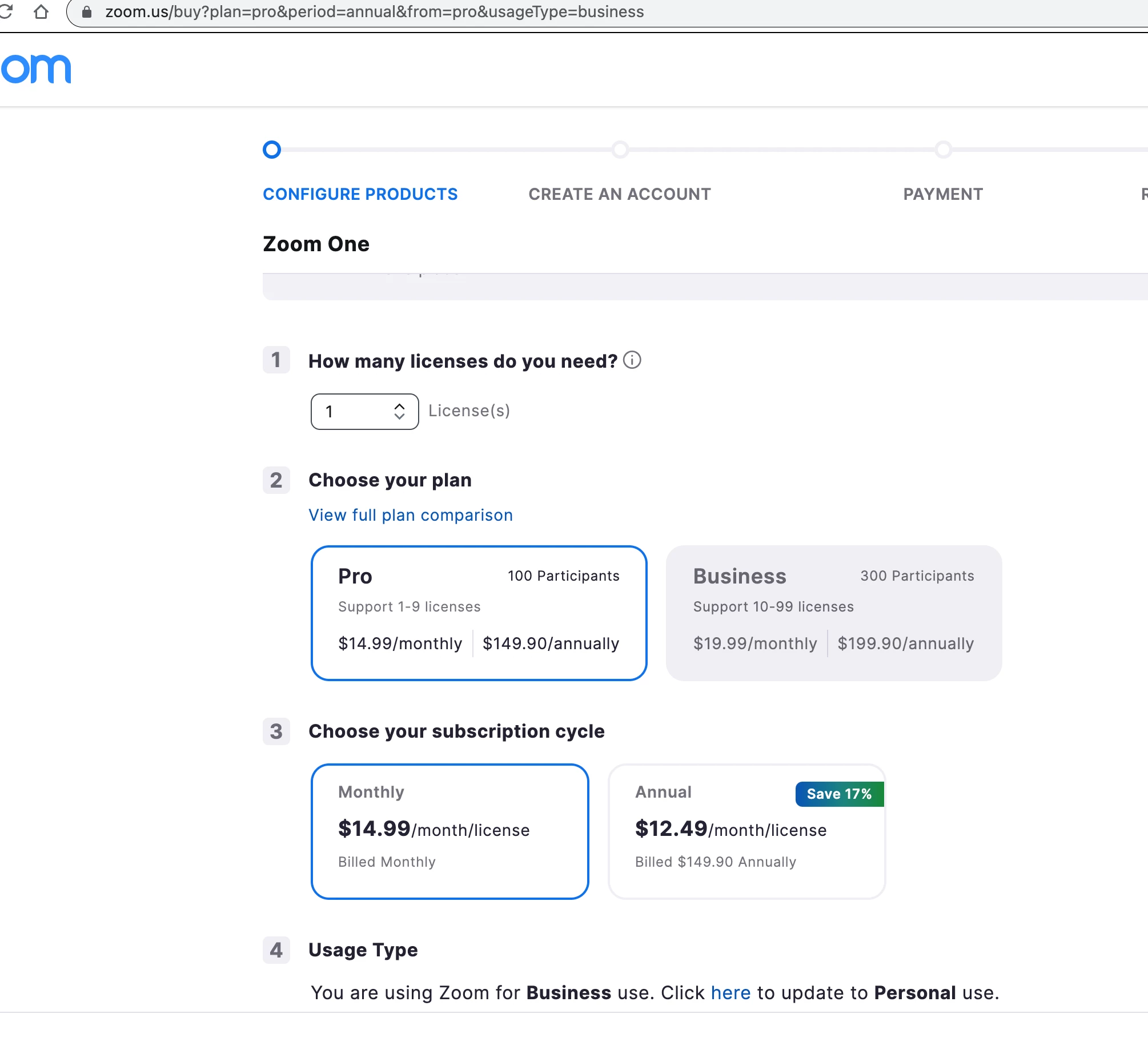Click the Create an Account step circle
This screenshot has height=1062, width=1148.
click(620, 150)
